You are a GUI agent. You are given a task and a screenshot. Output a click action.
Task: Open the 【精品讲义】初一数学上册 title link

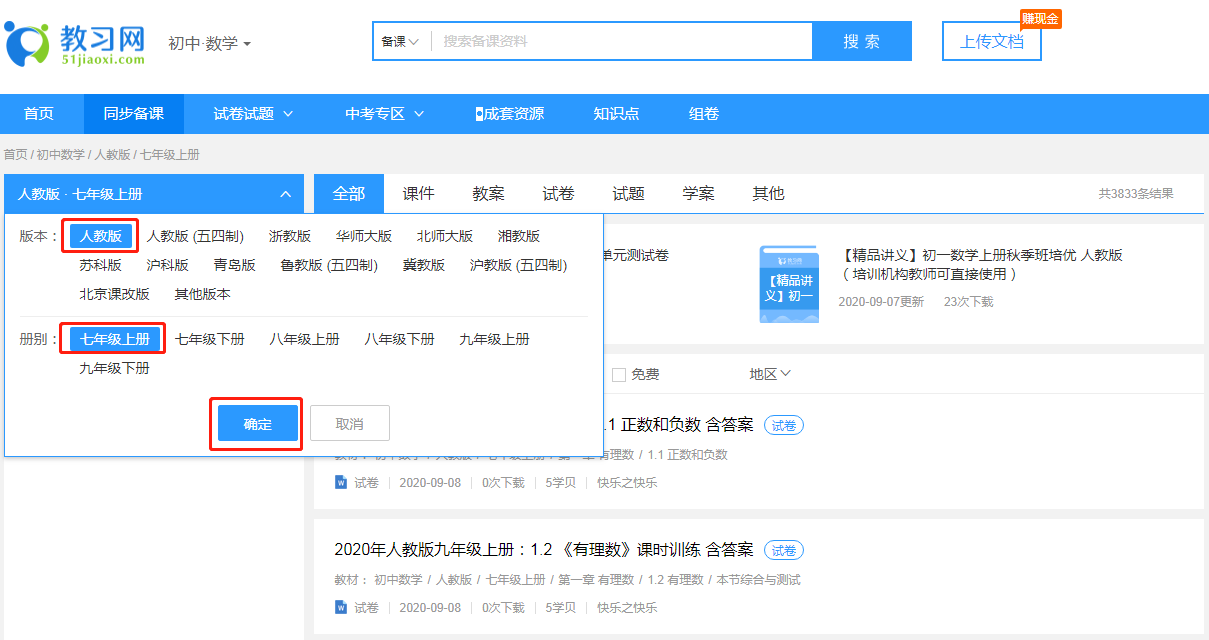983,264
